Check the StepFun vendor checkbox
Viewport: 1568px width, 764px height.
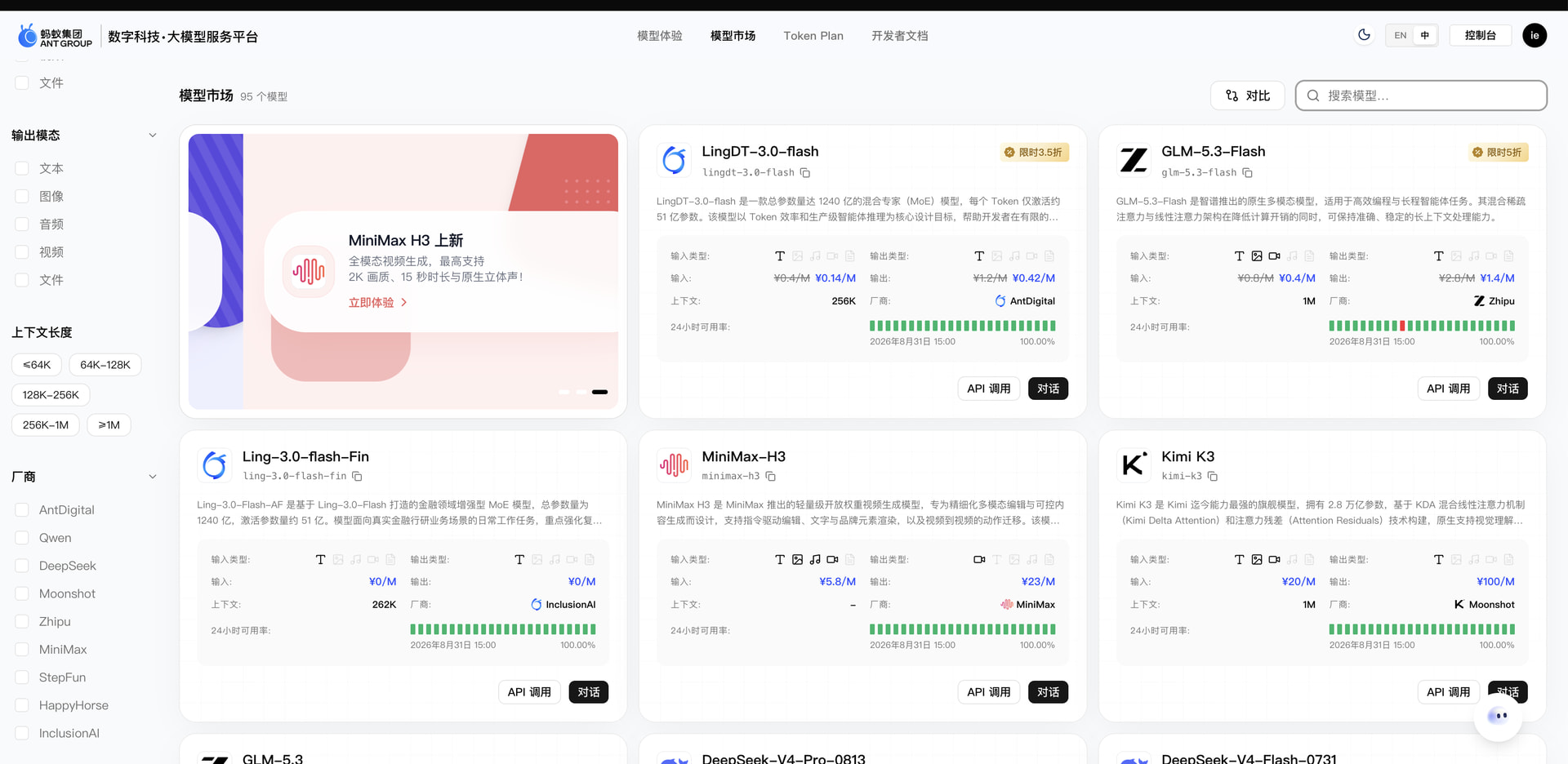[x=22, y=677]
